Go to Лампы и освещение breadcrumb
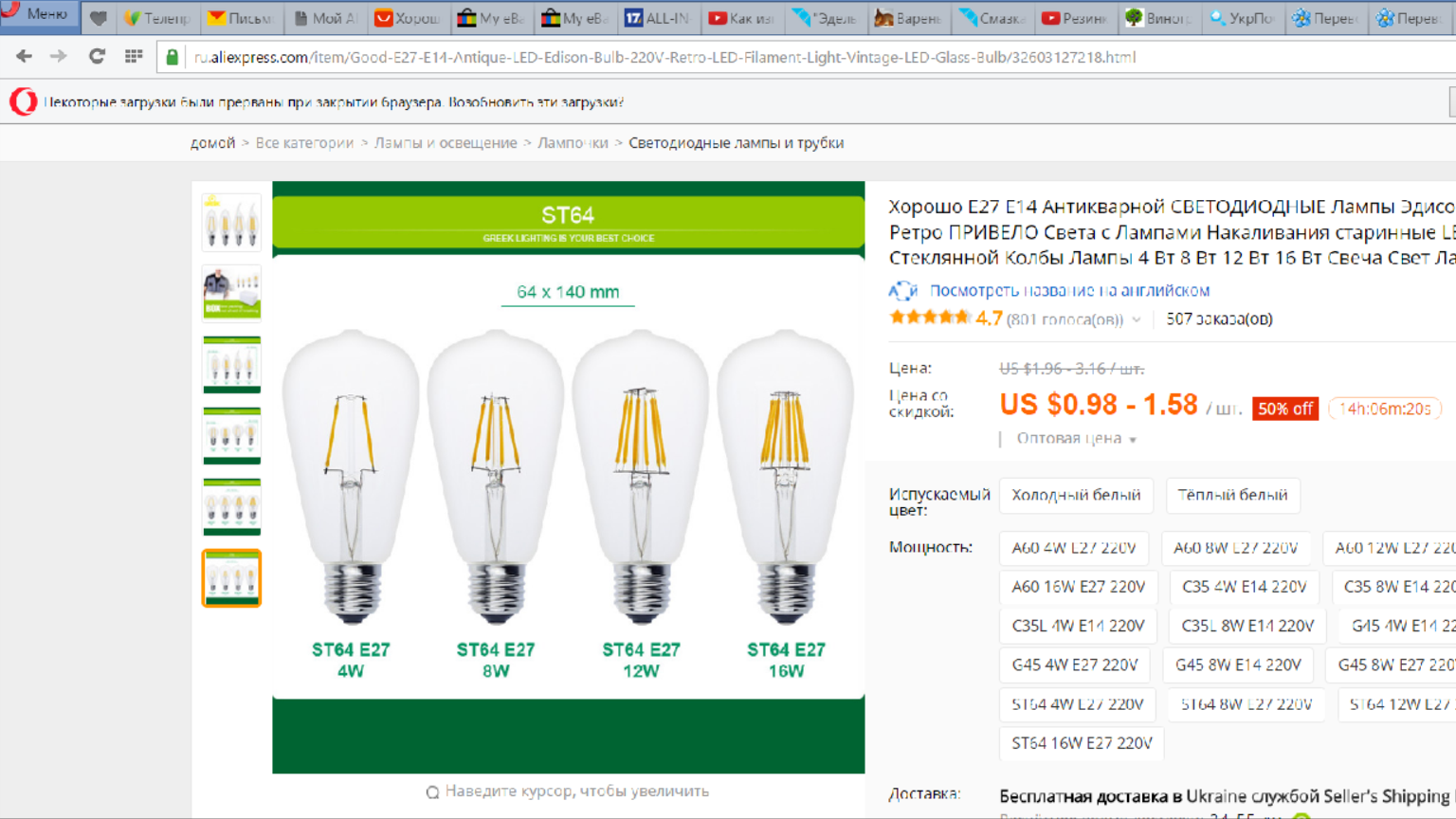This screenshot has width=1456, height=819. [446, 143]
